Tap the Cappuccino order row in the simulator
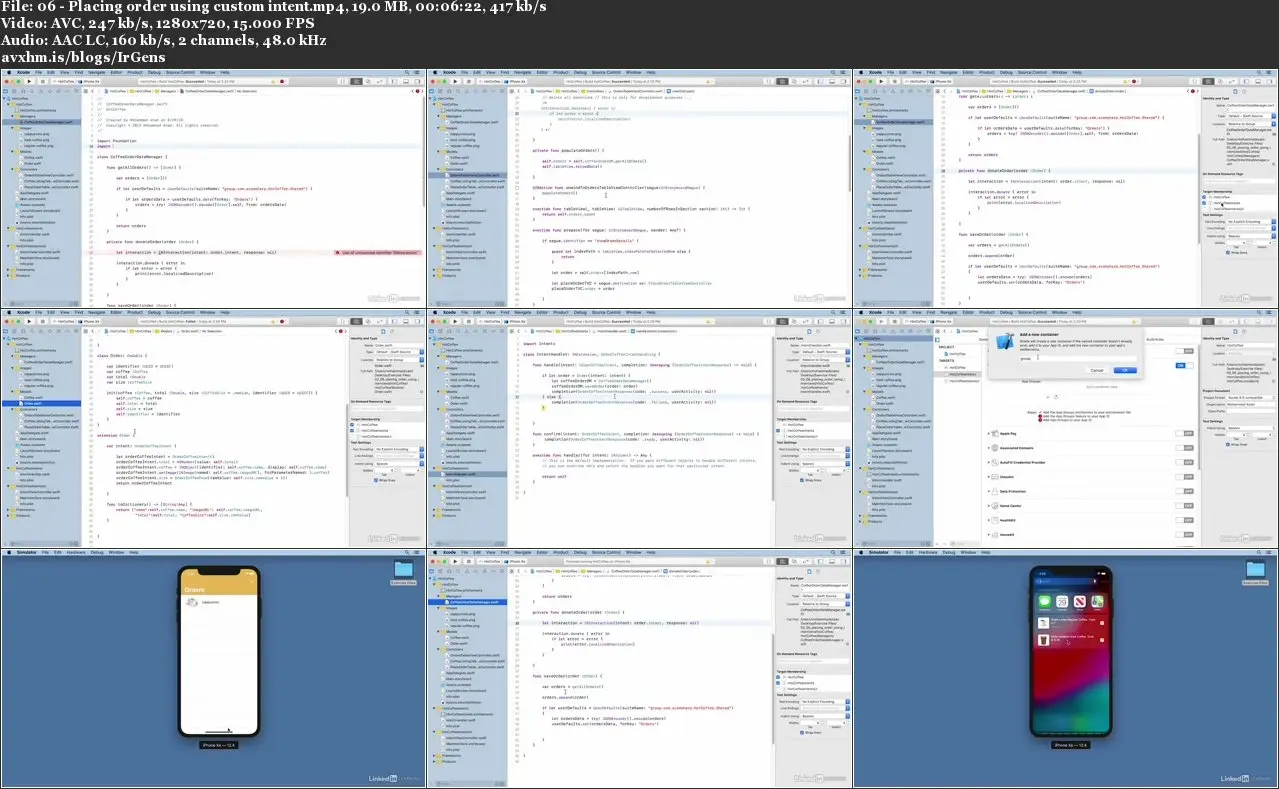This screenshot has height=789, width=1279. (x=218, y=603)
